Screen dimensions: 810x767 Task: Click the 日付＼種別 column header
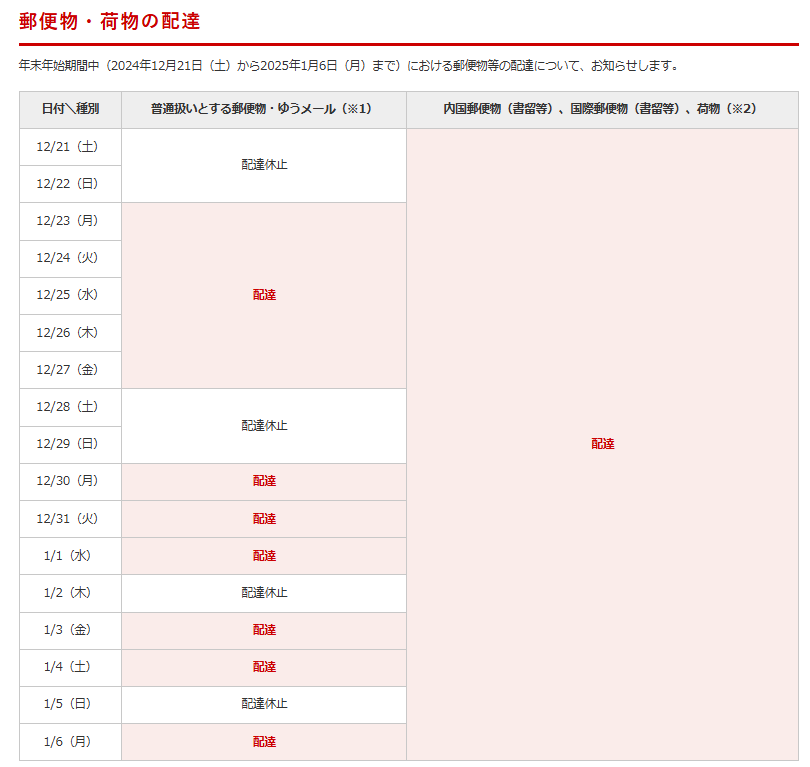[70, 109]
